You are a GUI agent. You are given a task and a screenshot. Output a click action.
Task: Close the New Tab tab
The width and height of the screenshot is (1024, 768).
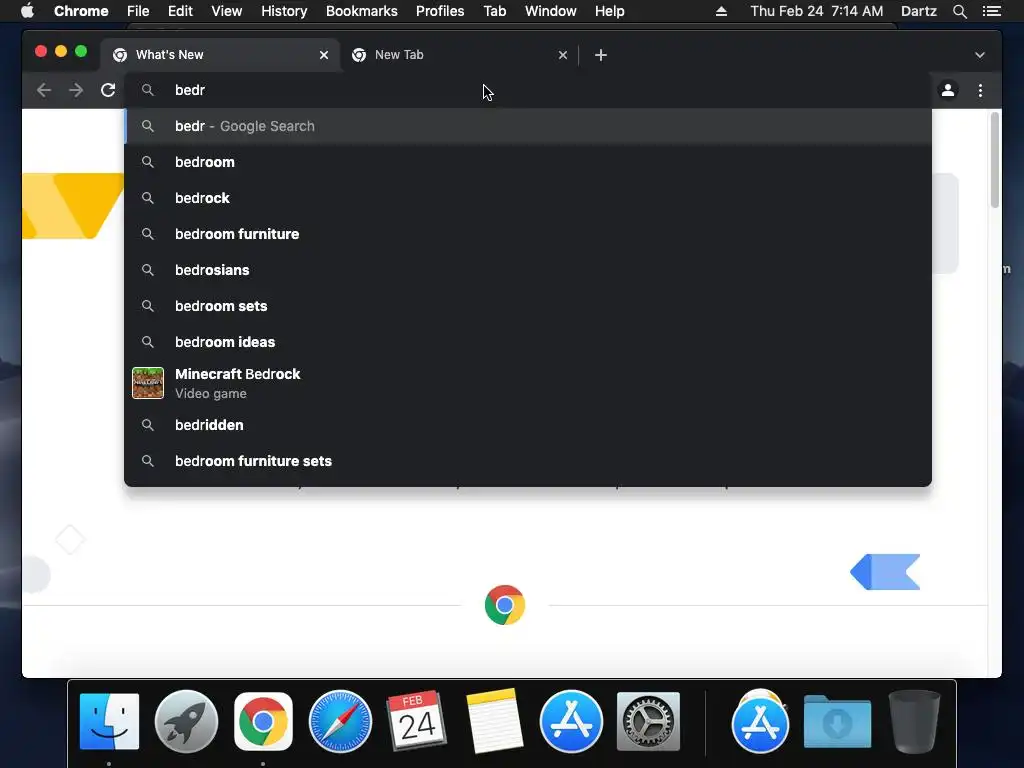point(563,55)
